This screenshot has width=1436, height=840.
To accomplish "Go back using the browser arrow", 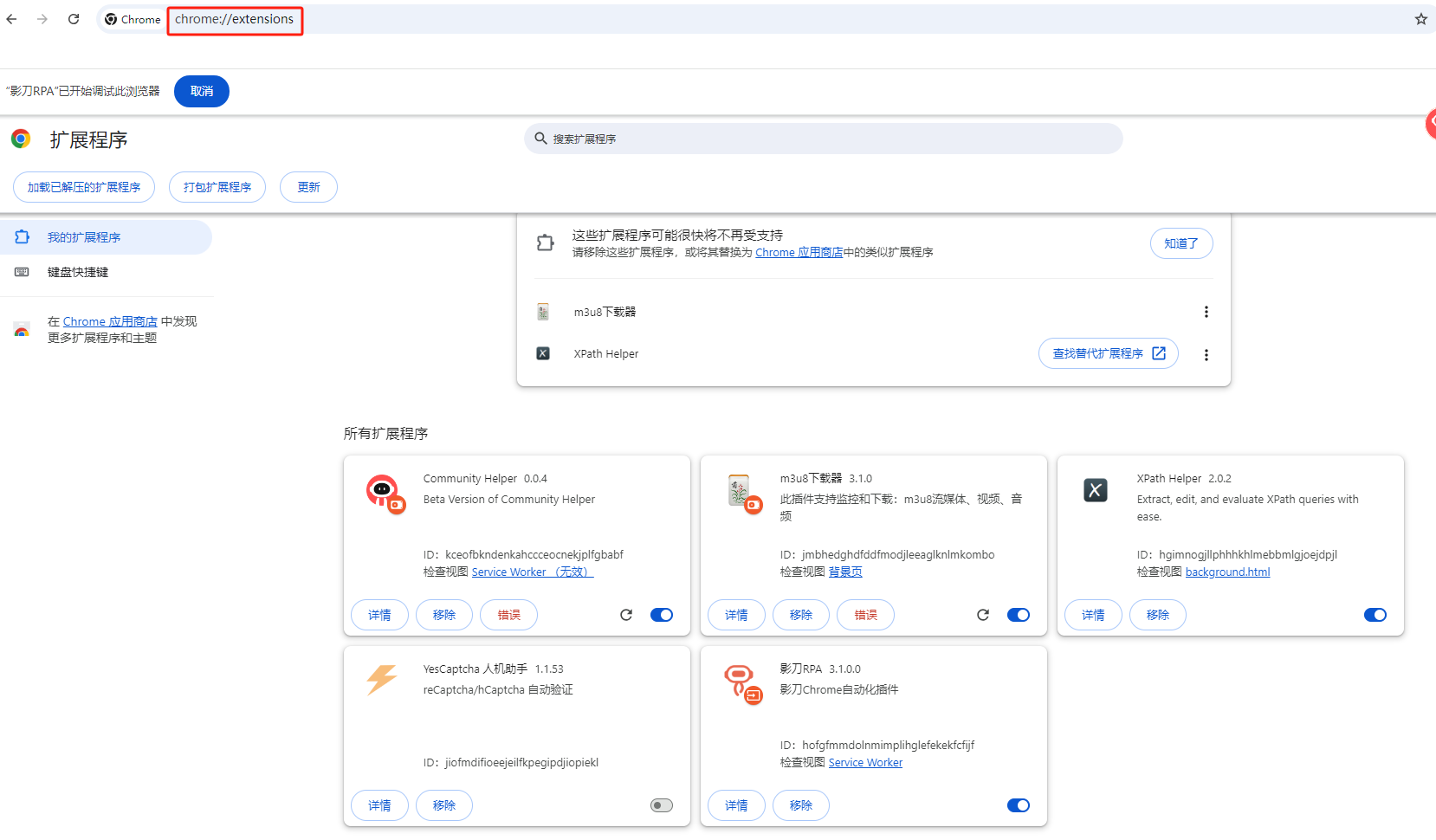I will tap(12, 19).
